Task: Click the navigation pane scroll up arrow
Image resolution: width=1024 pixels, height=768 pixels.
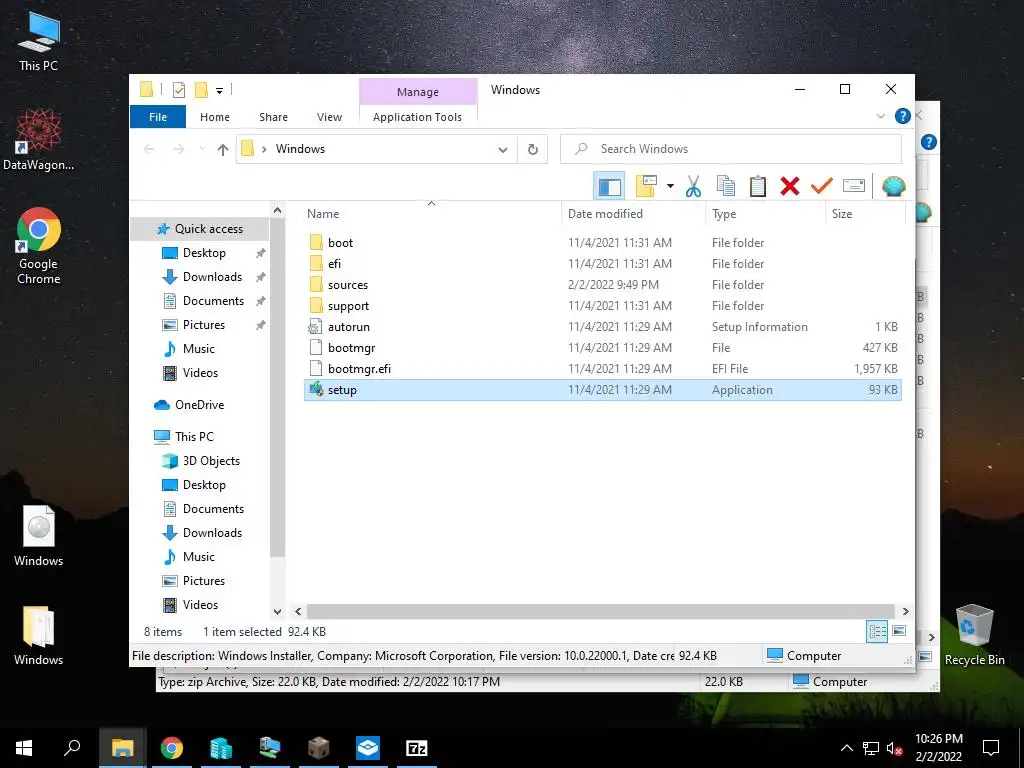Action: coord(278,210)
